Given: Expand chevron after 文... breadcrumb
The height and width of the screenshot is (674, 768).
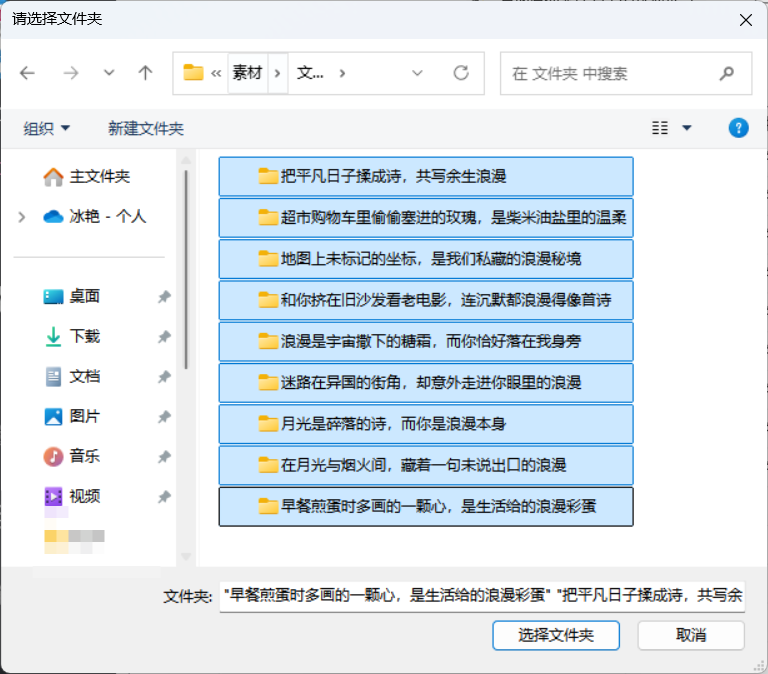Looking at the screenshot, I should pyautogui.click(x=342, y=73).
